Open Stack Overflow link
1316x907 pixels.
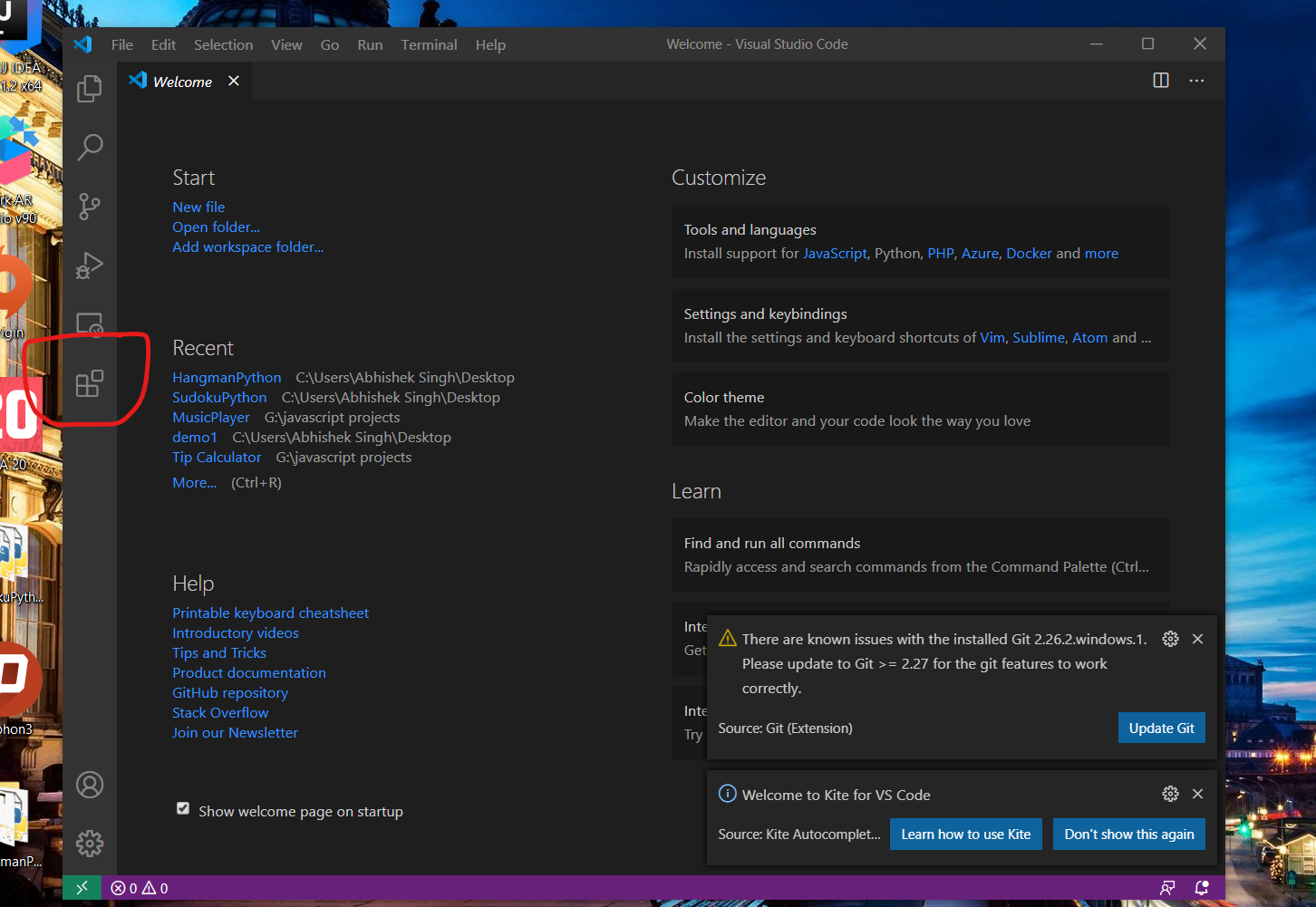click(x=220, y=712)
